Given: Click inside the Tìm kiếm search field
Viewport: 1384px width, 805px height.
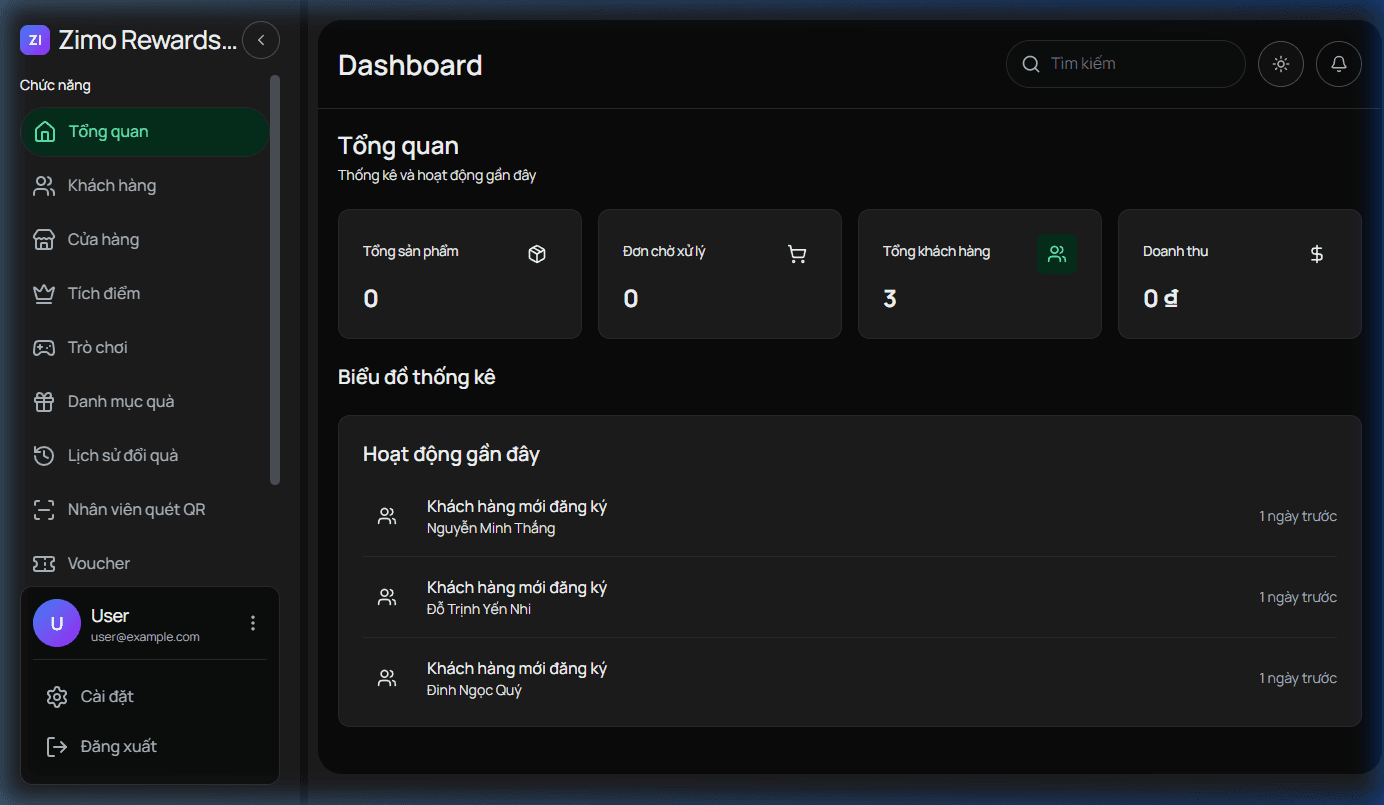Looking at the screenshot, I should pos(1125,64).
